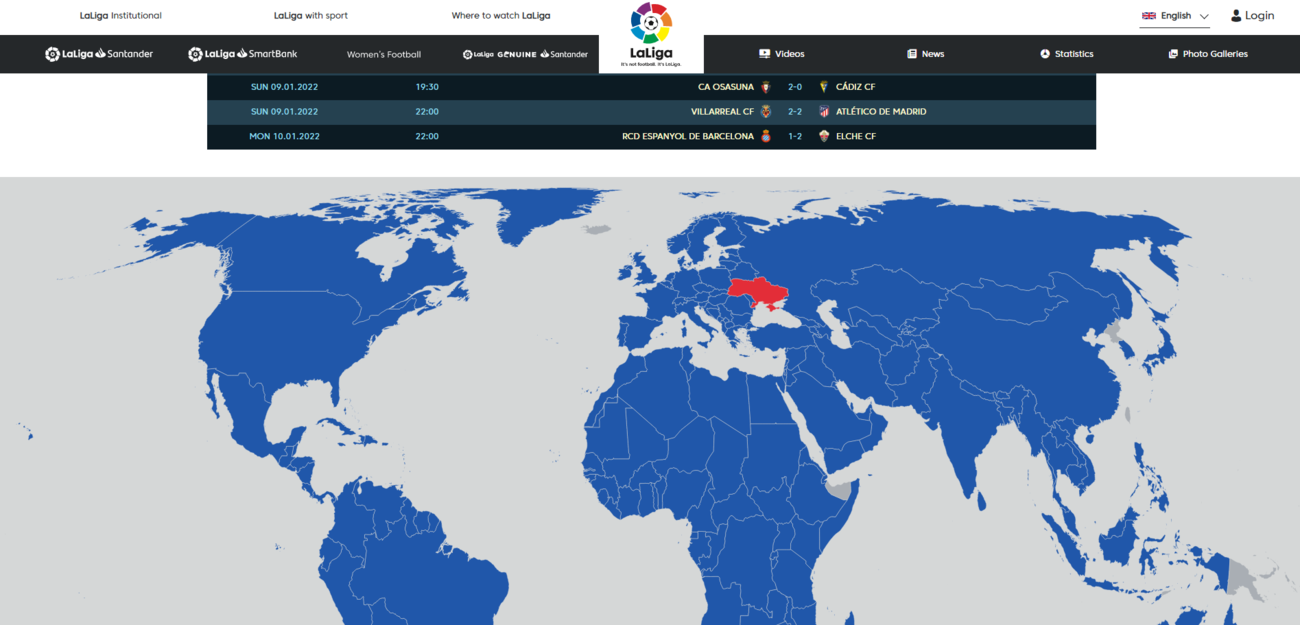Viewport: 1300px width, 625px height.
Task: Click the Villarreal CF team crest
Action: click(x=766, y=111)
